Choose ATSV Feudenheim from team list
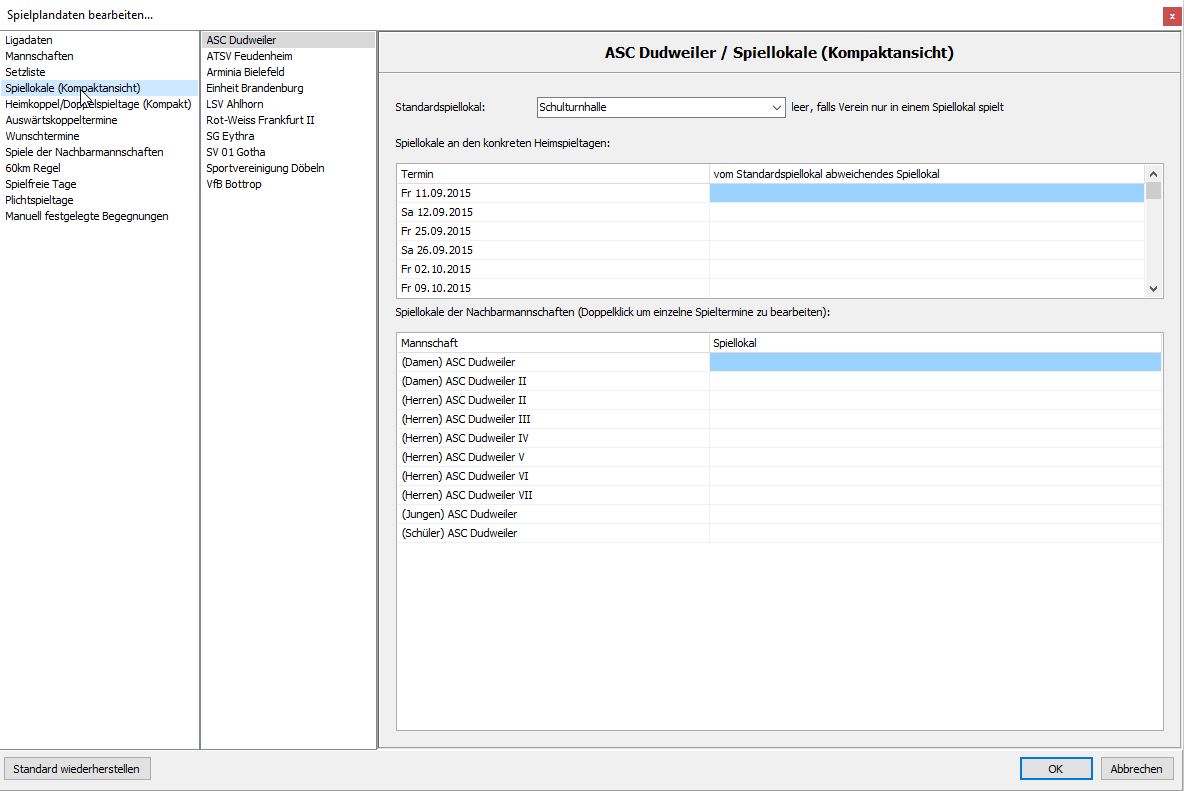Image resolution: width=1184 pixels, height=791 pixels. pyautogui.click(x=249, y=56)
